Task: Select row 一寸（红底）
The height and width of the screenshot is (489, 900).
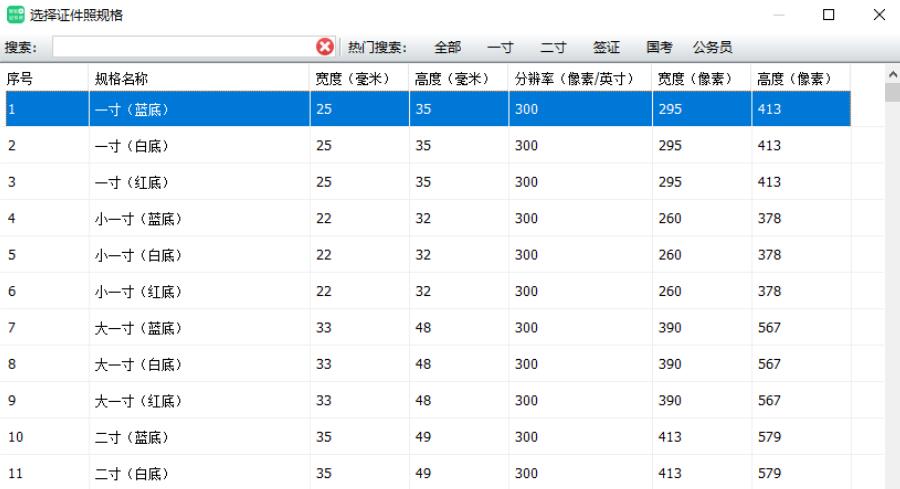Action: tap(428, 182)
